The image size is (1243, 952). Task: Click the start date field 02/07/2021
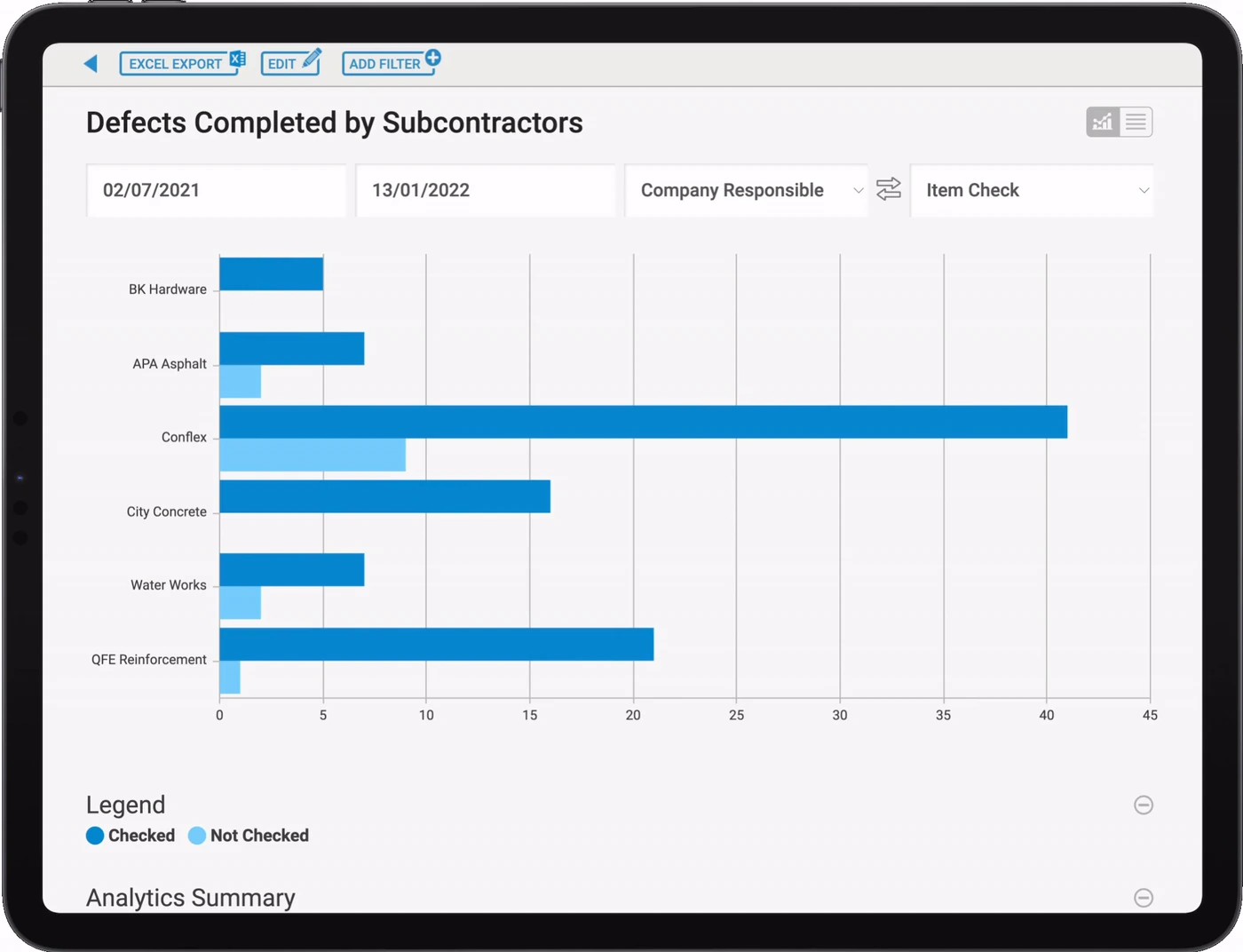(x=217, y=190)
